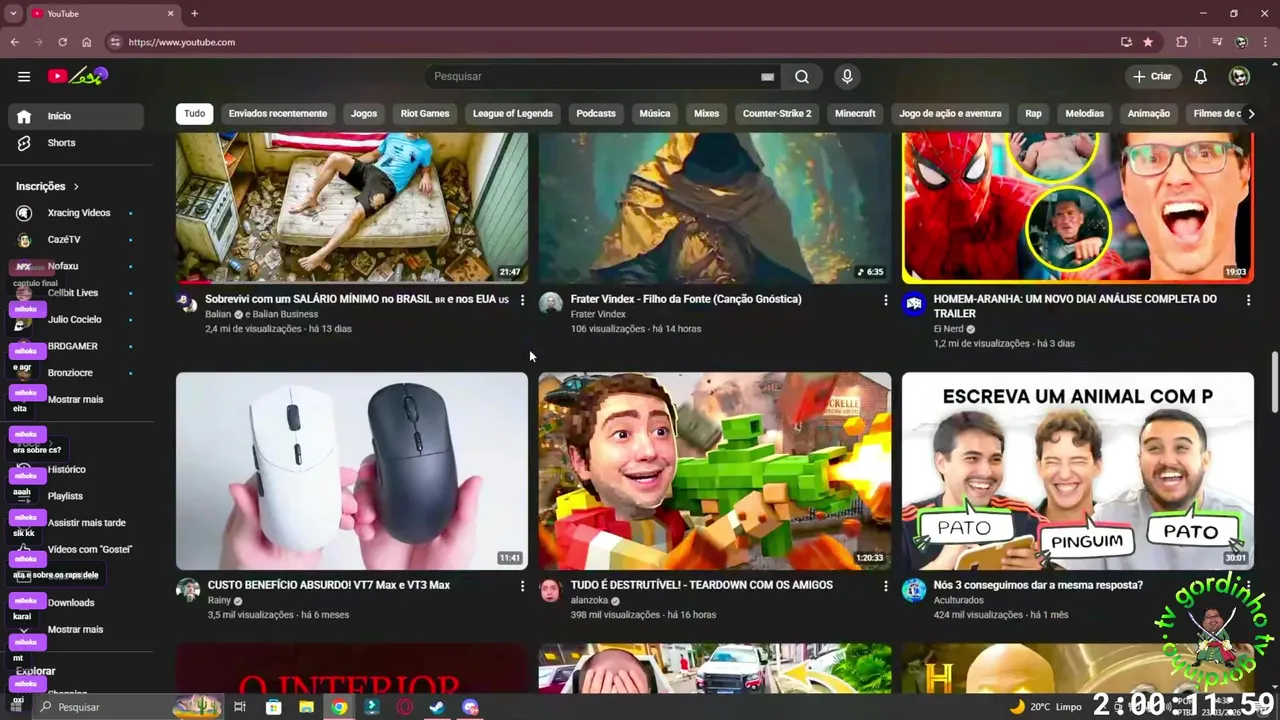The height and width of the screenshot is (720, 1280).
Task: Click the Criar button
Action: [x=1152, y=76]
